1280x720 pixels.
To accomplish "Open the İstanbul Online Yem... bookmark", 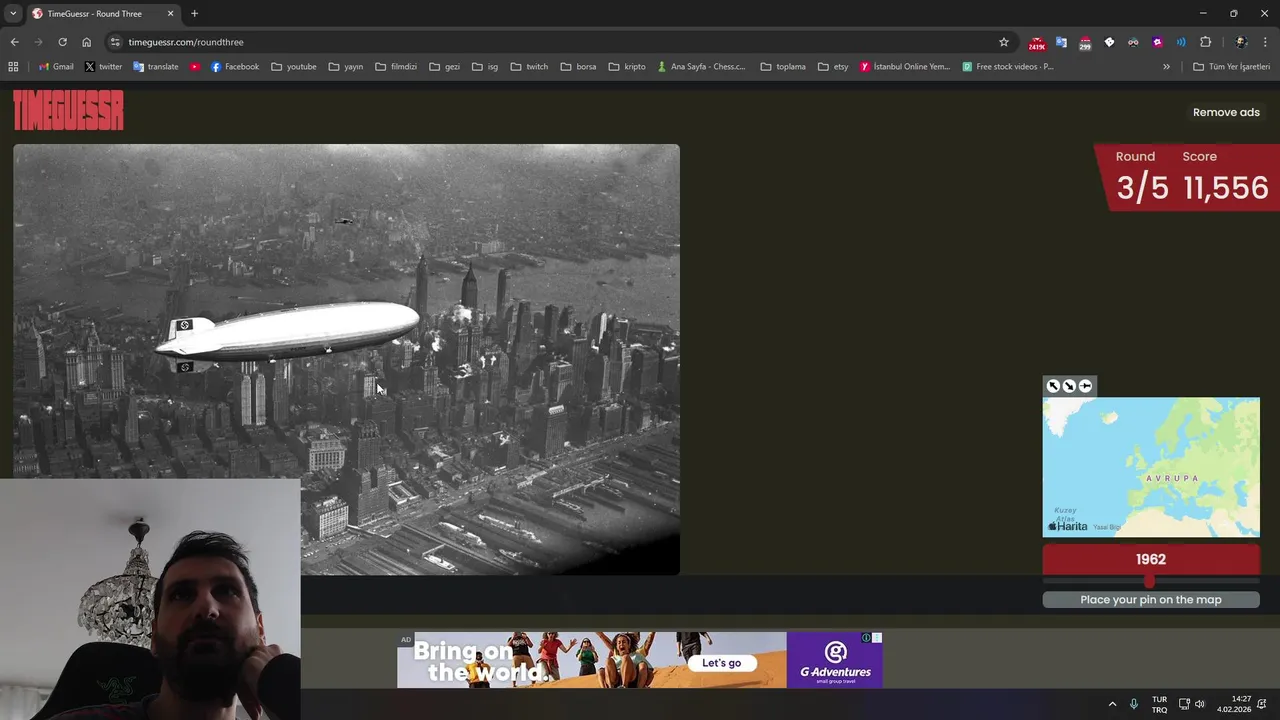I will click(x=905, y=67).
